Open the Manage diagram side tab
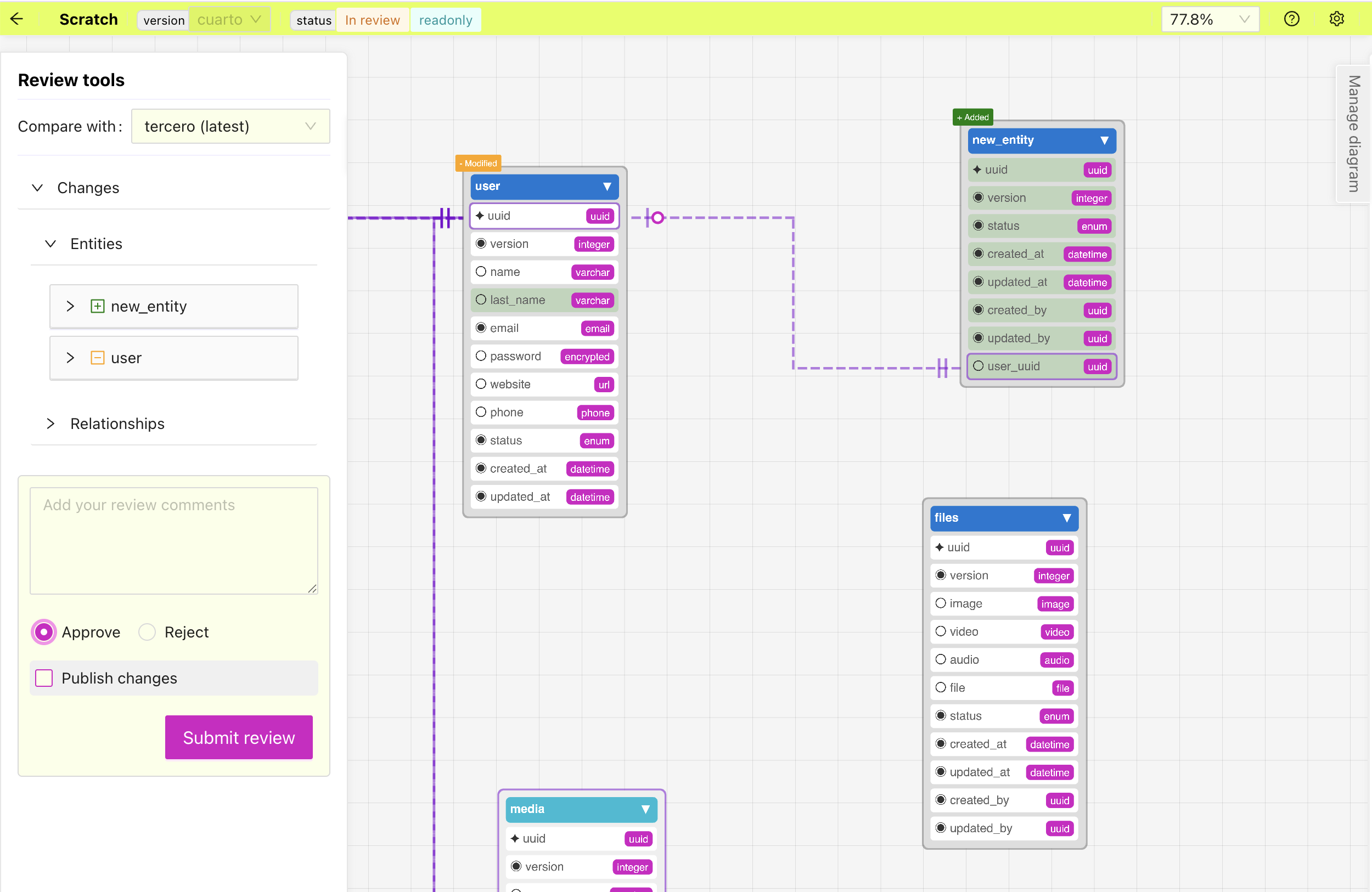 coord(1353,134)
